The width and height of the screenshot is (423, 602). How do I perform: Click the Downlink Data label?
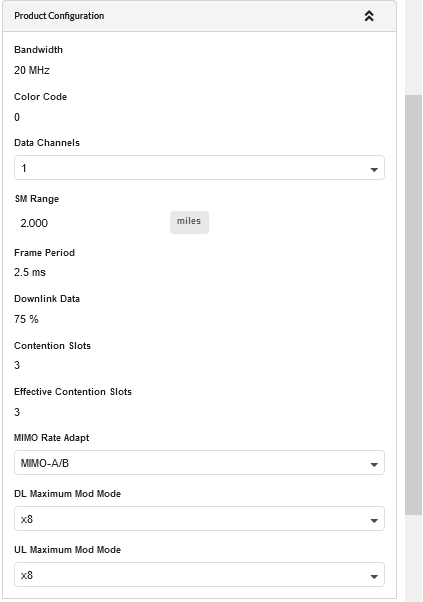47,298
